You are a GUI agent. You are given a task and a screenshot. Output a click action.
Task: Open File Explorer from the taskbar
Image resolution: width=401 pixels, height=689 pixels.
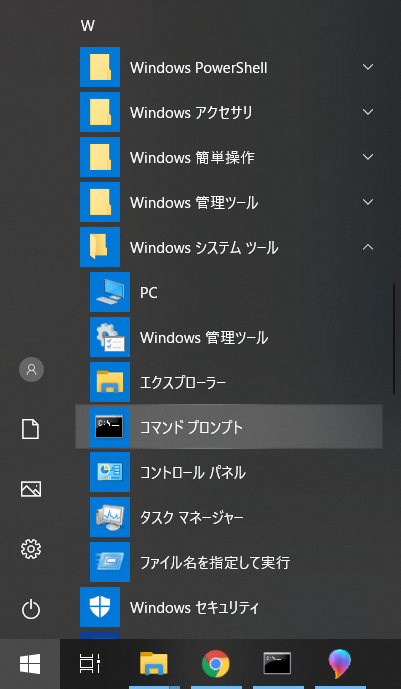click(x=154, y=664)
